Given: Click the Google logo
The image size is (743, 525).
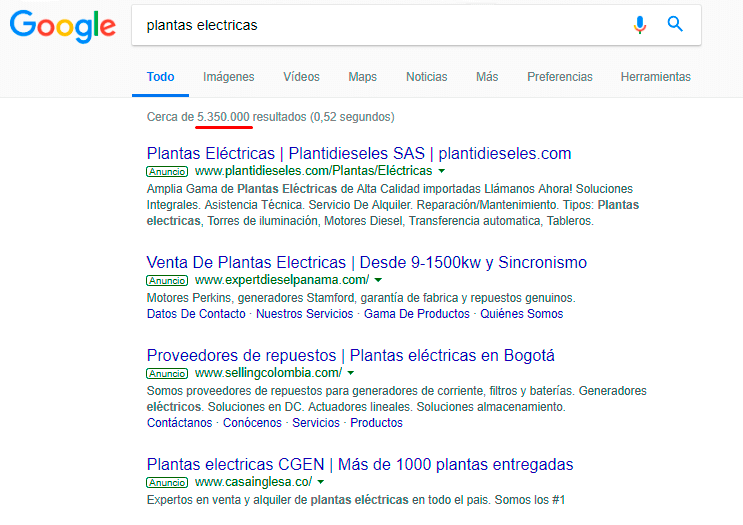Looking at the screenshot, I should point(63,27).
